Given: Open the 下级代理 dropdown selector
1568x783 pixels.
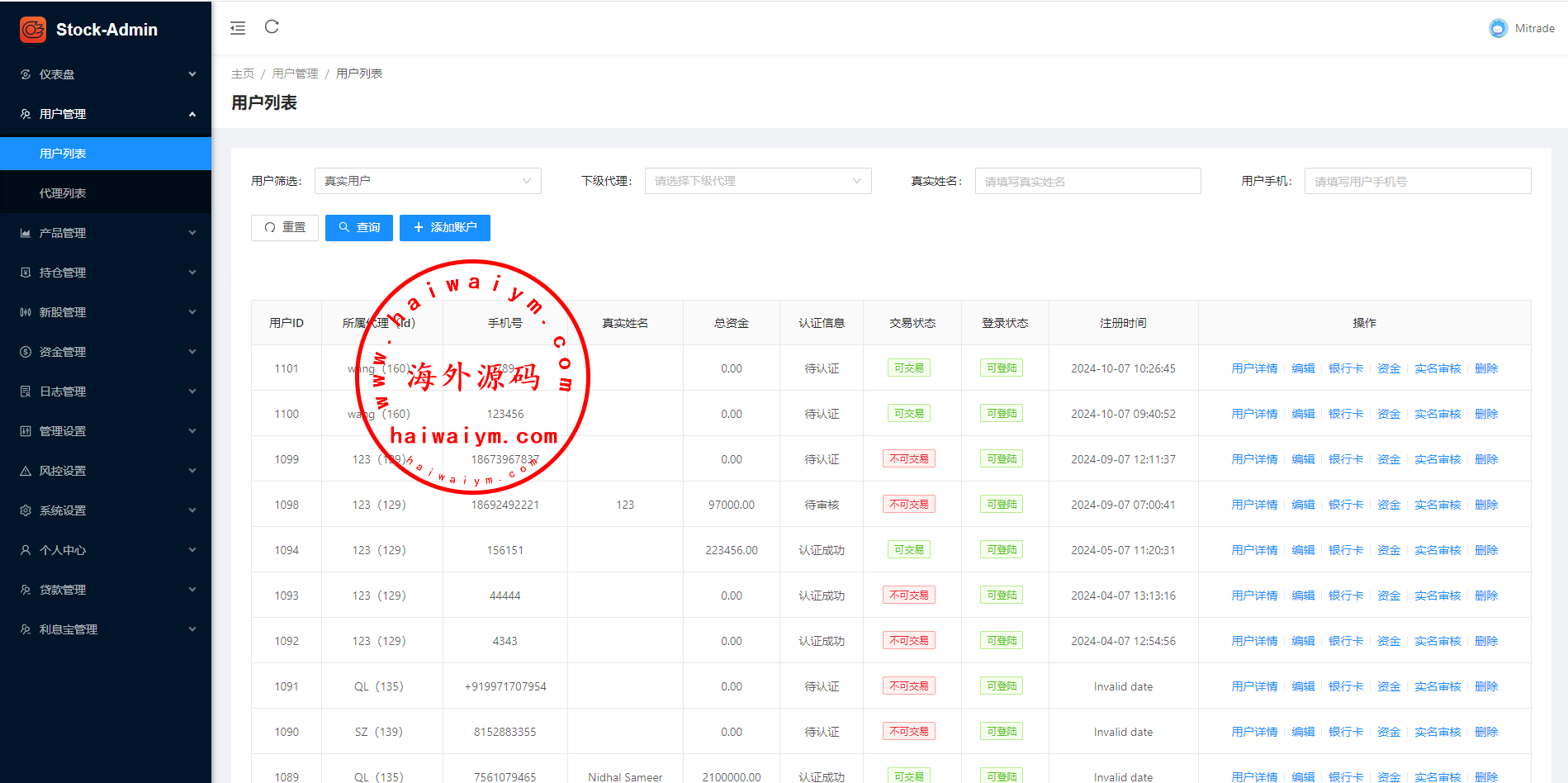Looking at the screenshot, I should (757, 181).
